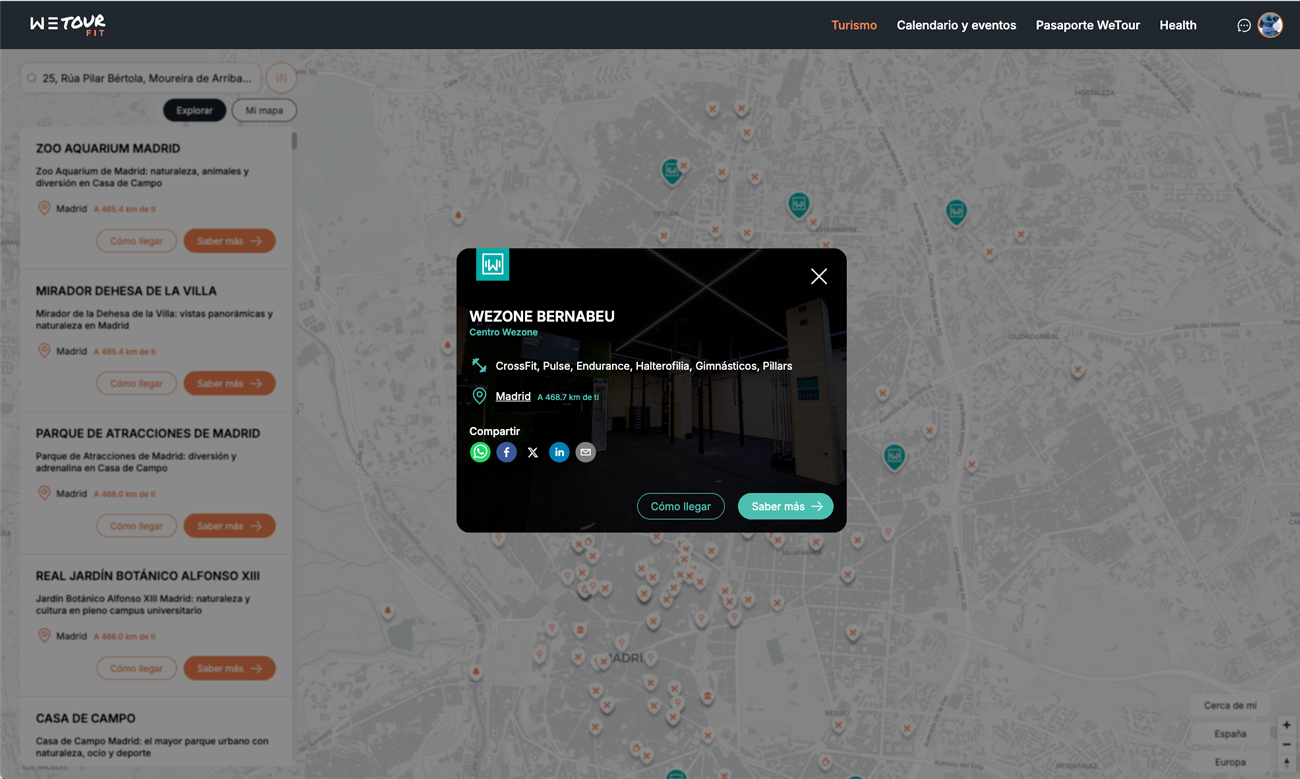The image size is (1300, 779).
Task: Zoom in on the map
Action: pyautogui.click(x=1286, y=725)
